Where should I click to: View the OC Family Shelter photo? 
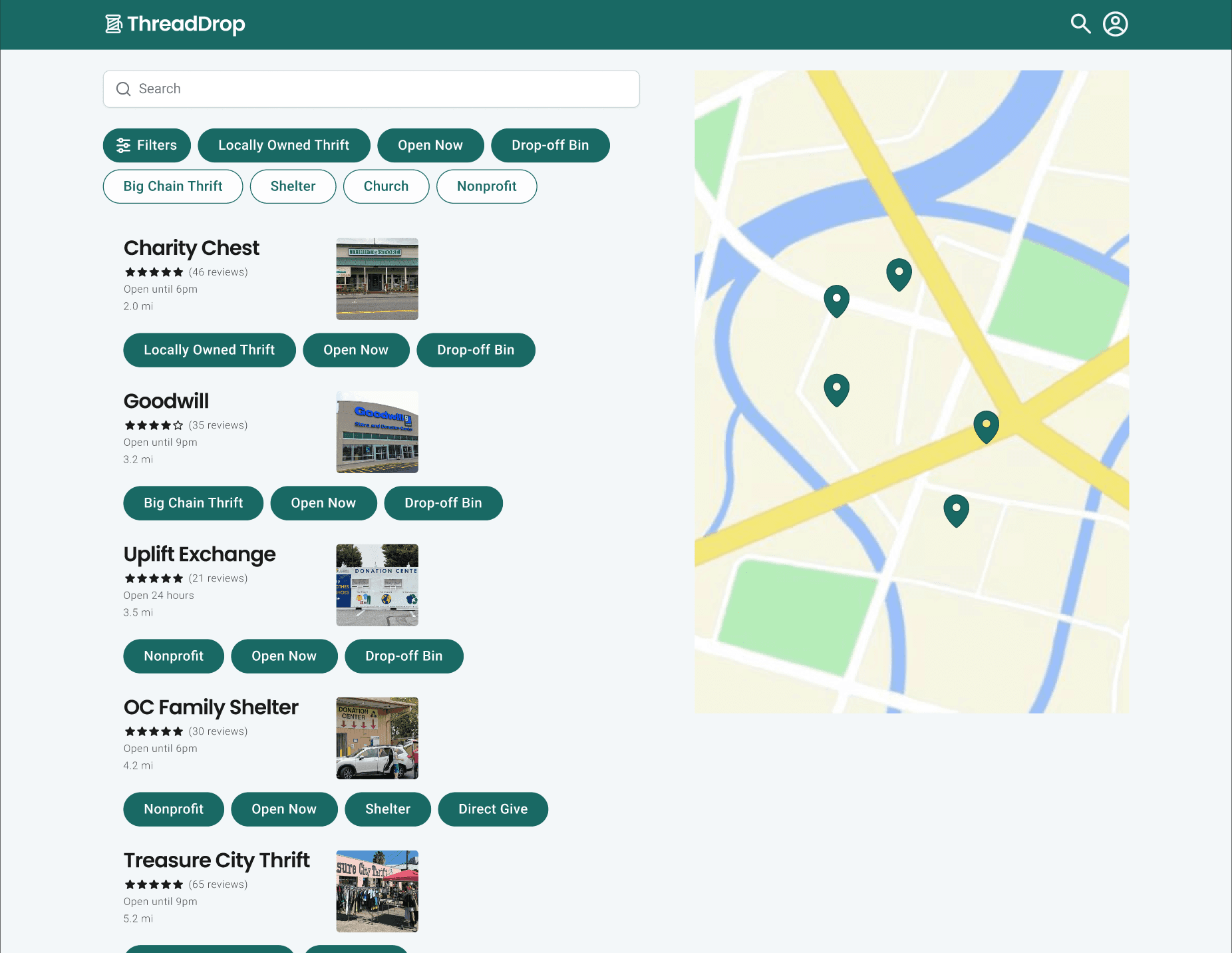point(377,738)
